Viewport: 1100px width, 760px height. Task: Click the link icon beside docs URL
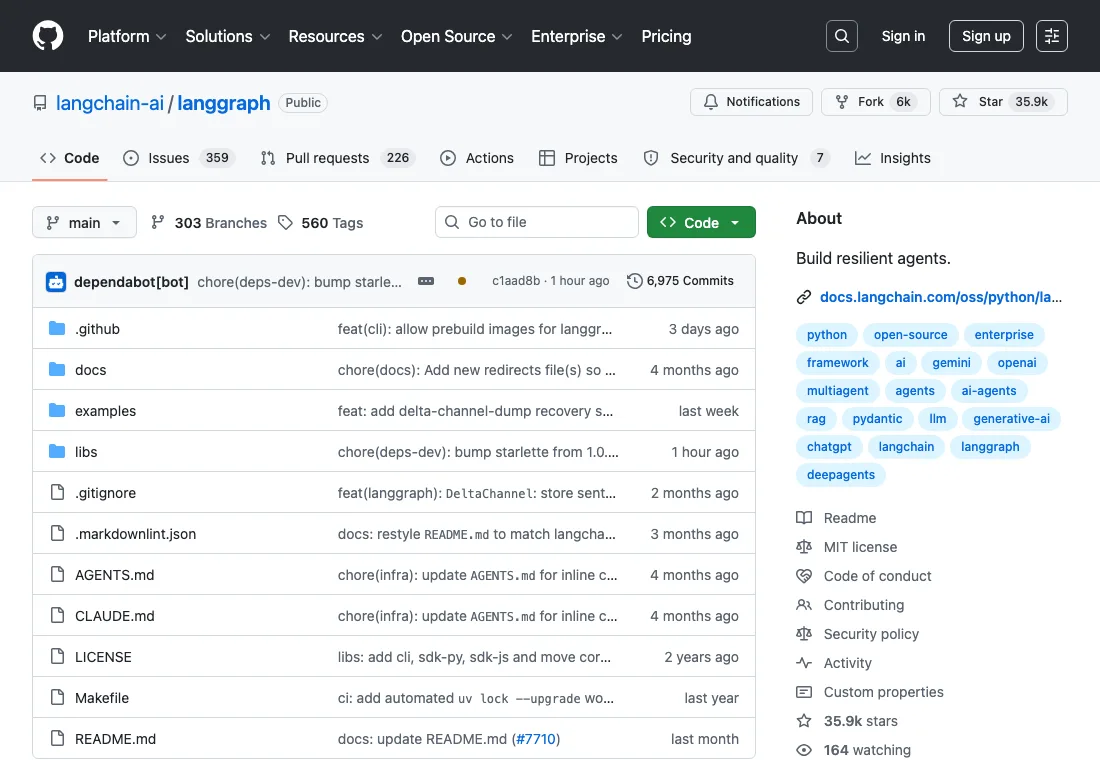(804, 298)
